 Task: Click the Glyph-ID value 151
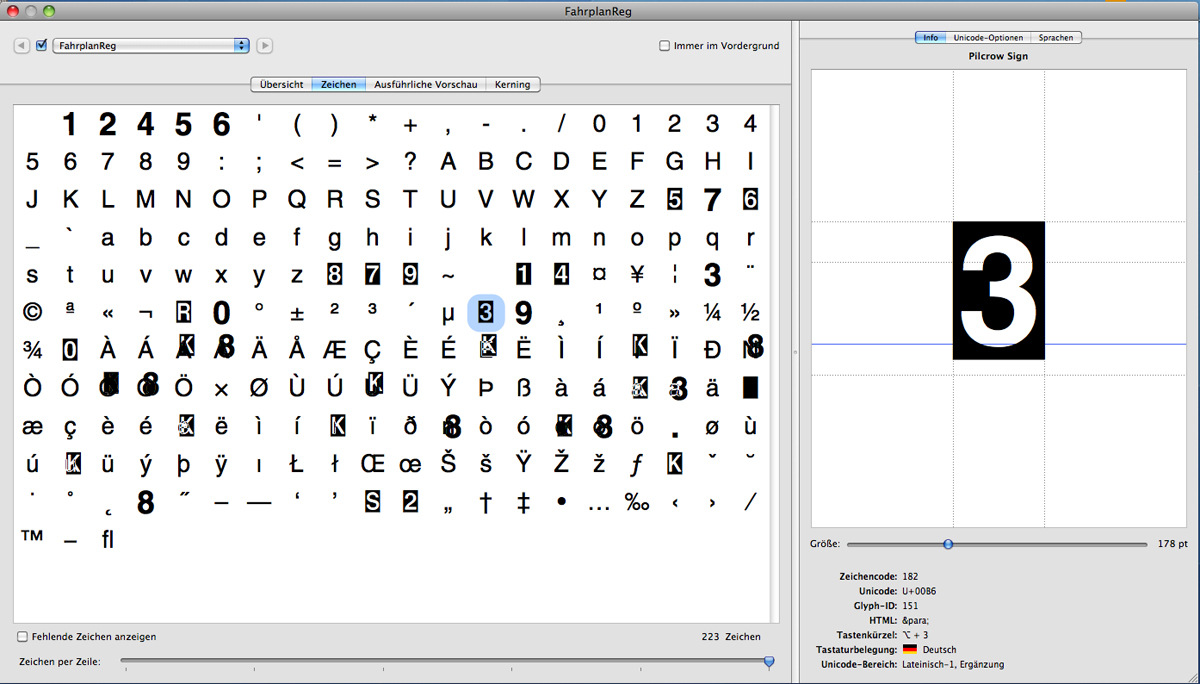pyautogui.click(x=910, y=606)
